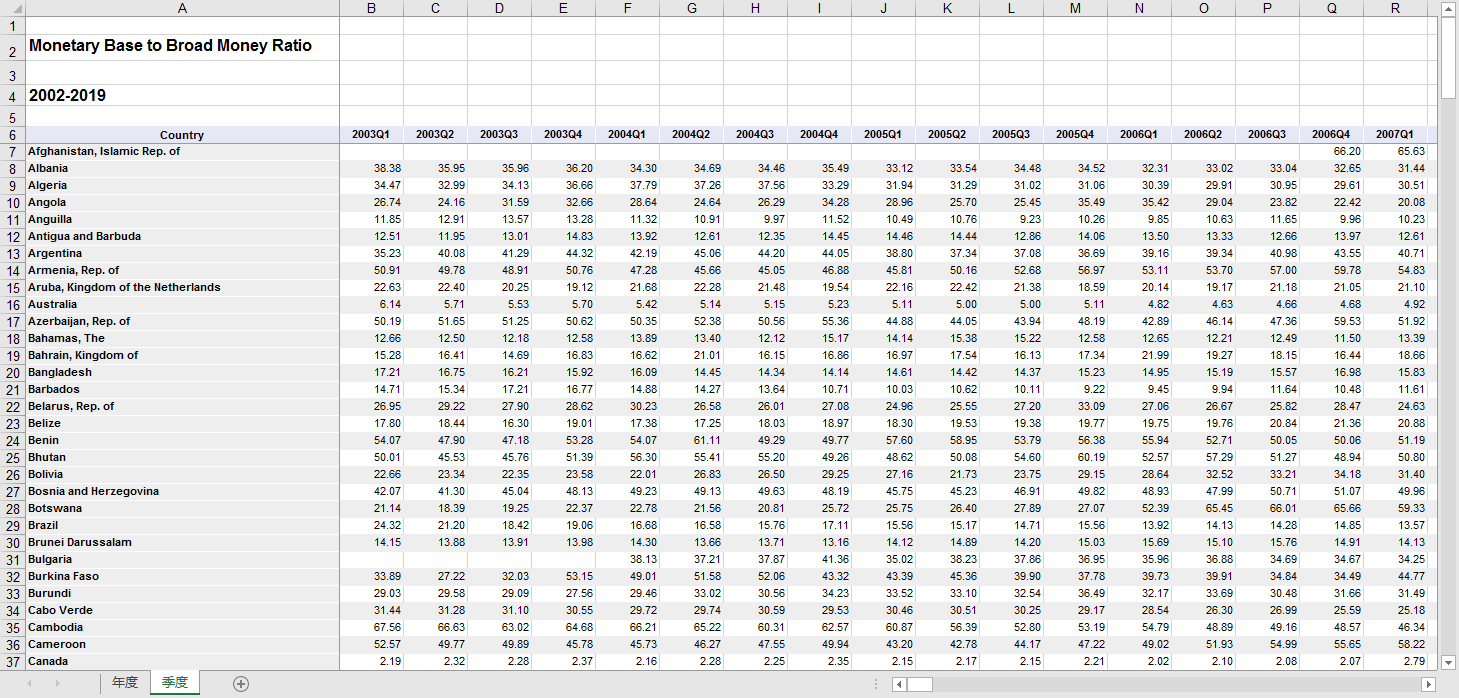This screenshot has width=1459, height=698.
Task: Click previous sheet navigation arrow
Action: pos(30,684)
